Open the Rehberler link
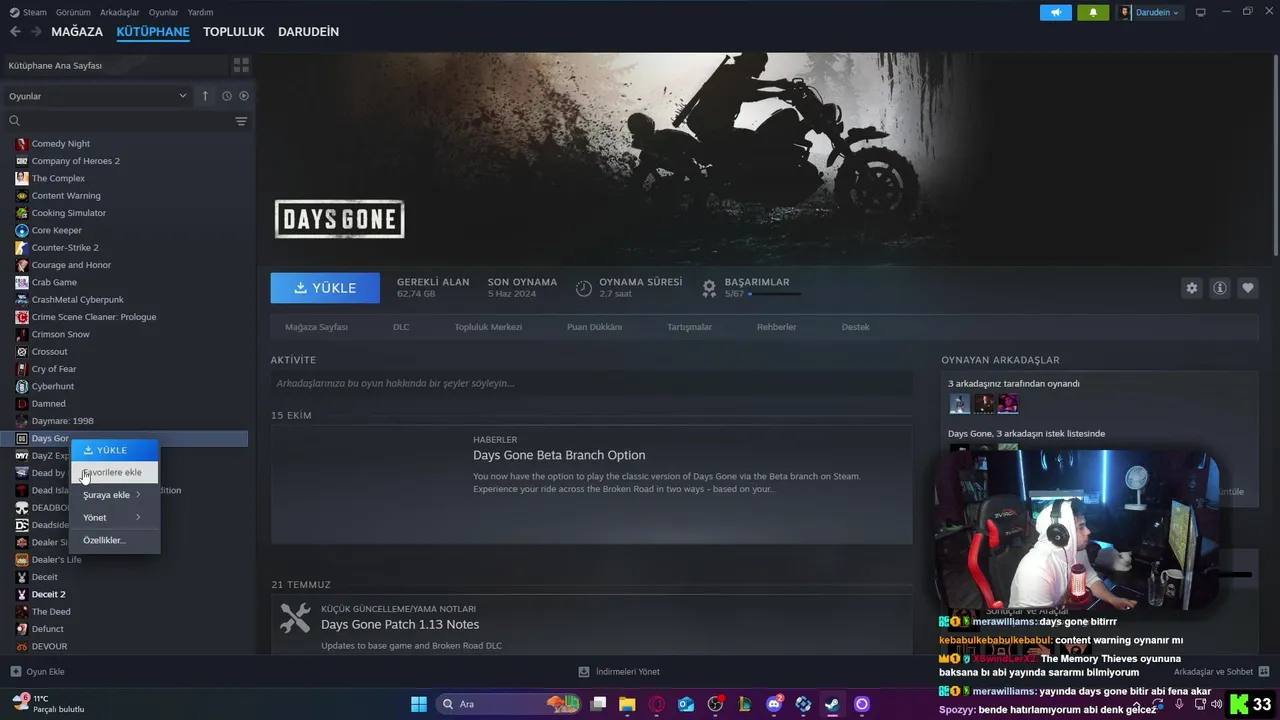 point(776,327)
